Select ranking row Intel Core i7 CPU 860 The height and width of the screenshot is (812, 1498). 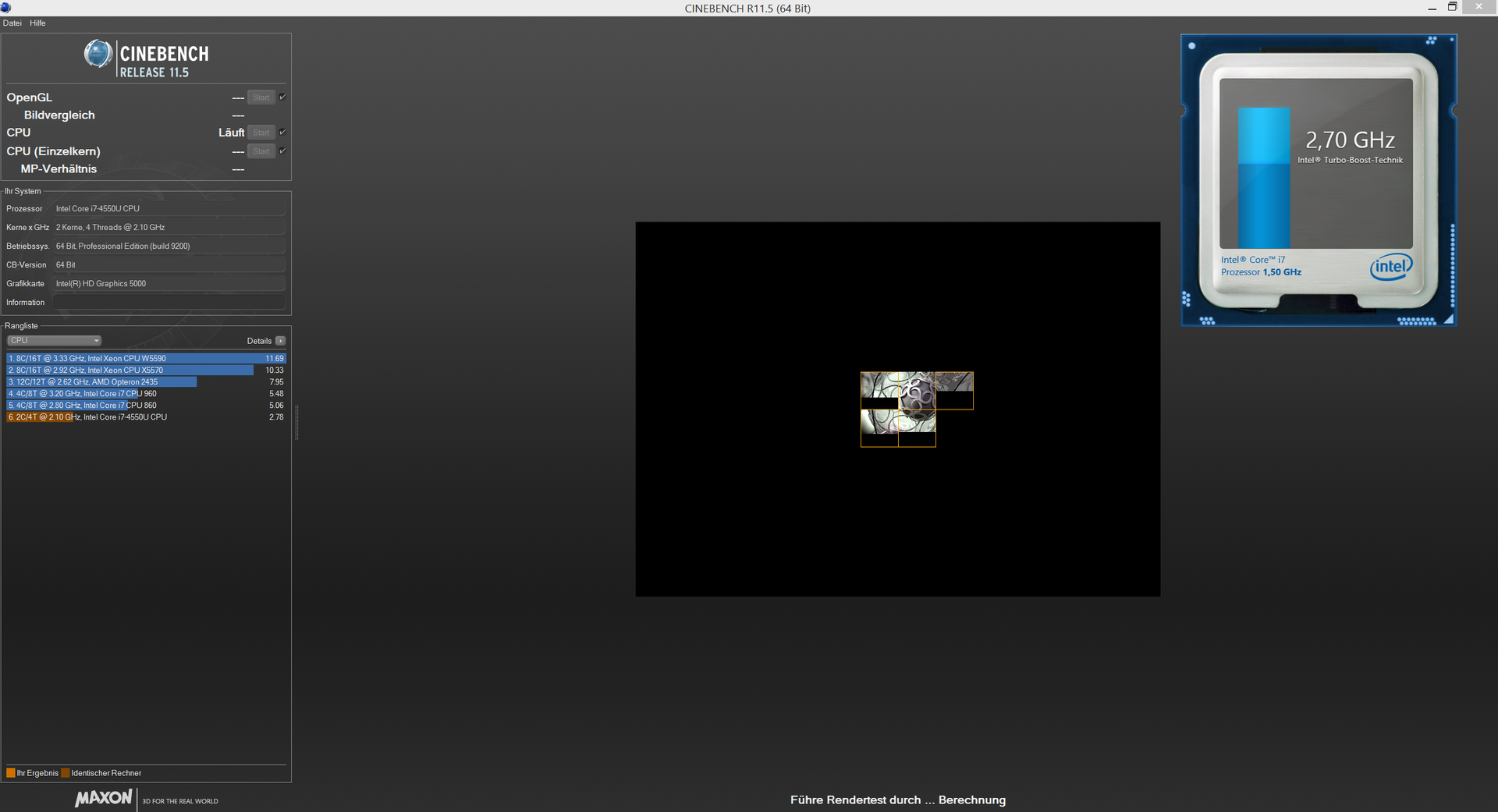click(146, 406)
